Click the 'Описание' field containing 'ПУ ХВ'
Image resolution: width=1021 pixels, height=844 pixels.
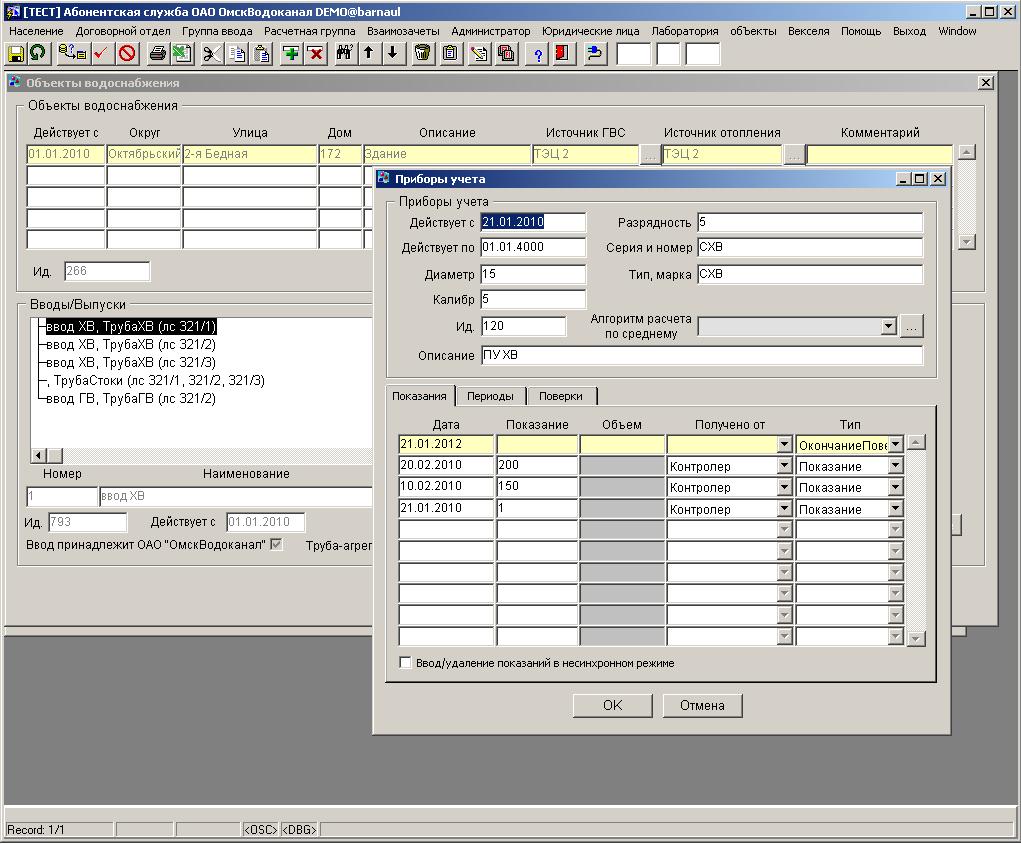[700, 356]
